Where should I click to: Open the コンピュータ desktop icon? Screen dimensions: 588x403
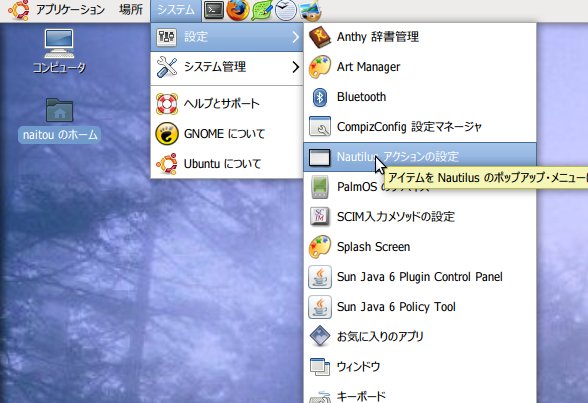coord(59,43)
